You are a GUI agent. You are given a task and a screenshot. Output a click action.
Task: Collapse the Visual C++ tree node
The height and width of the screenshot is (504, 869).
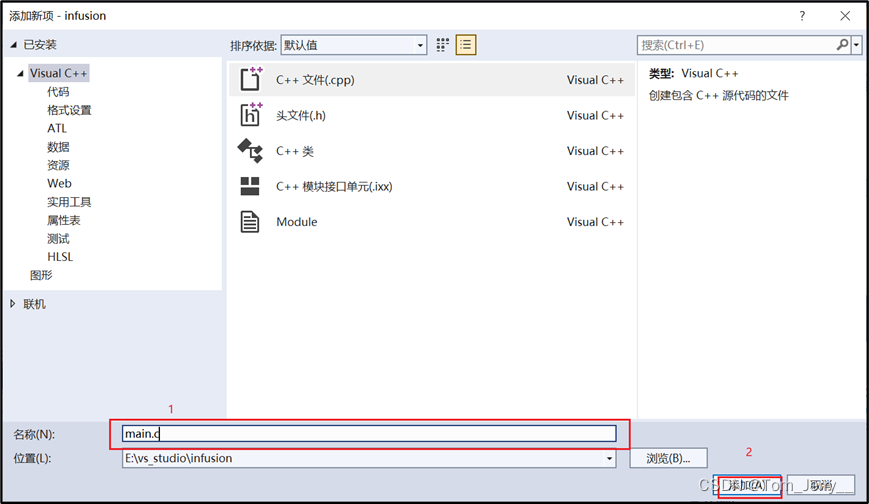click(20, 73)
